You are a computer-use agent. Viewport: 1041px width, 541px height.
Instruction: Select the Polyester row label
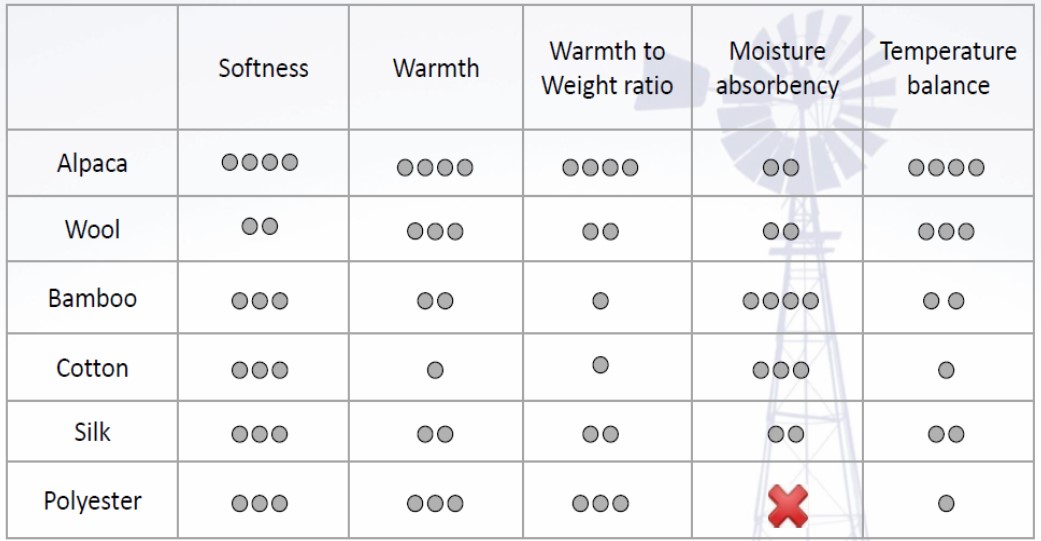point(92,501)
